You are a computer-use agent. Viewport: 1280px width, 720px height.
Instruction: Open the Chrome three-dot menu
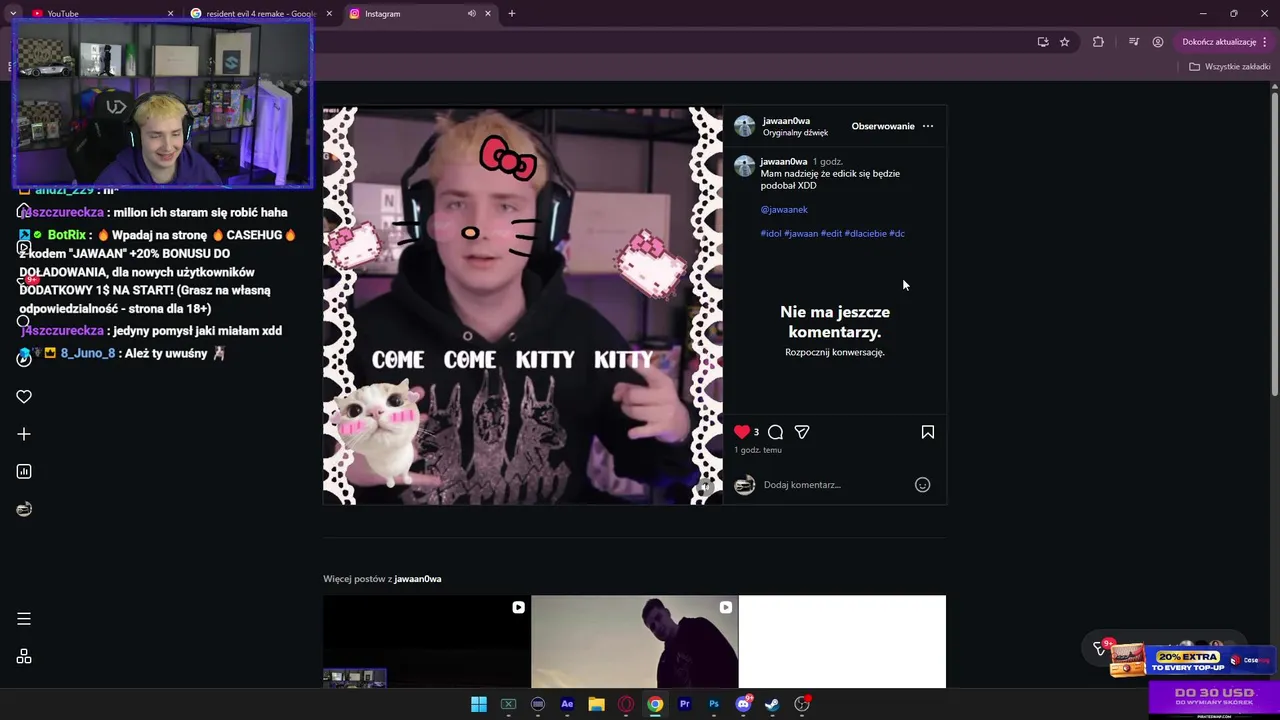pyautogui.click(x=1265, y=42)
